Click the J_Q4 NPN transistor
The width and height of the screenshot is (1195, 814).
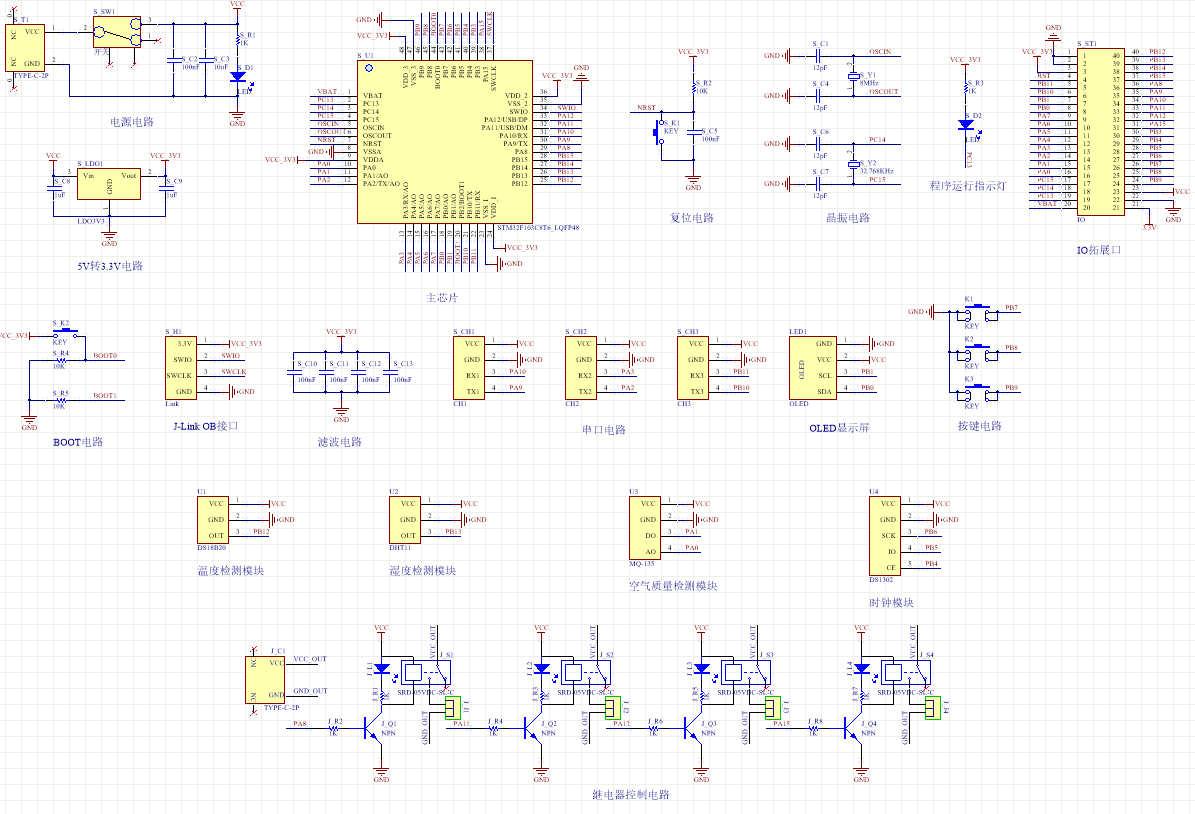click(x=854, y=729)
